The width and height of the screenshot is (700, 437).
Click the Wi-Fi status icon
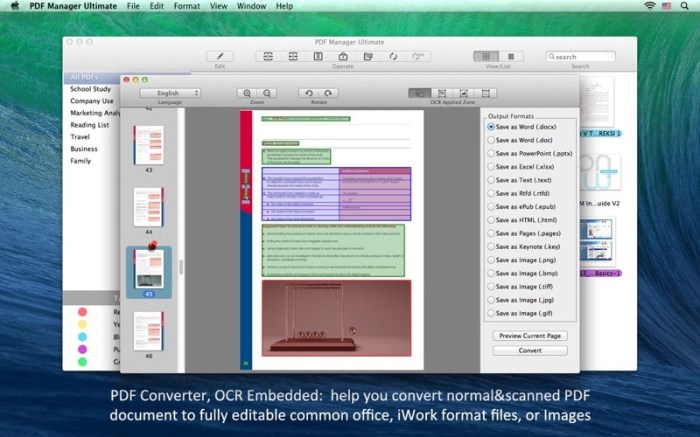[650, 6]
